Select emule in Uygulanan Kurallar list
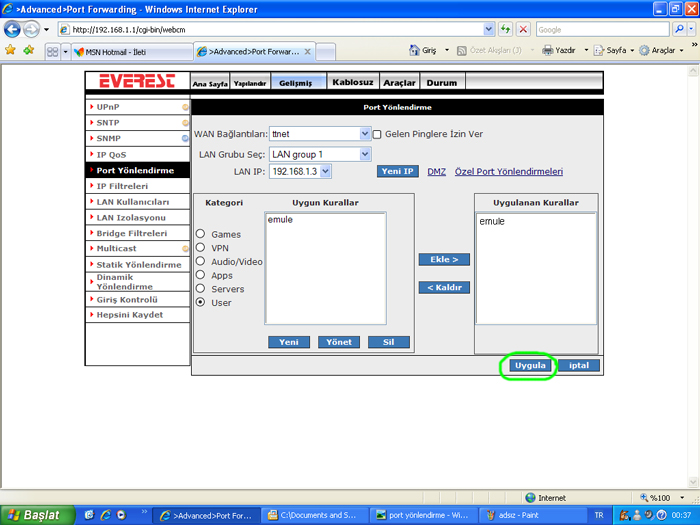 point(492,221)
